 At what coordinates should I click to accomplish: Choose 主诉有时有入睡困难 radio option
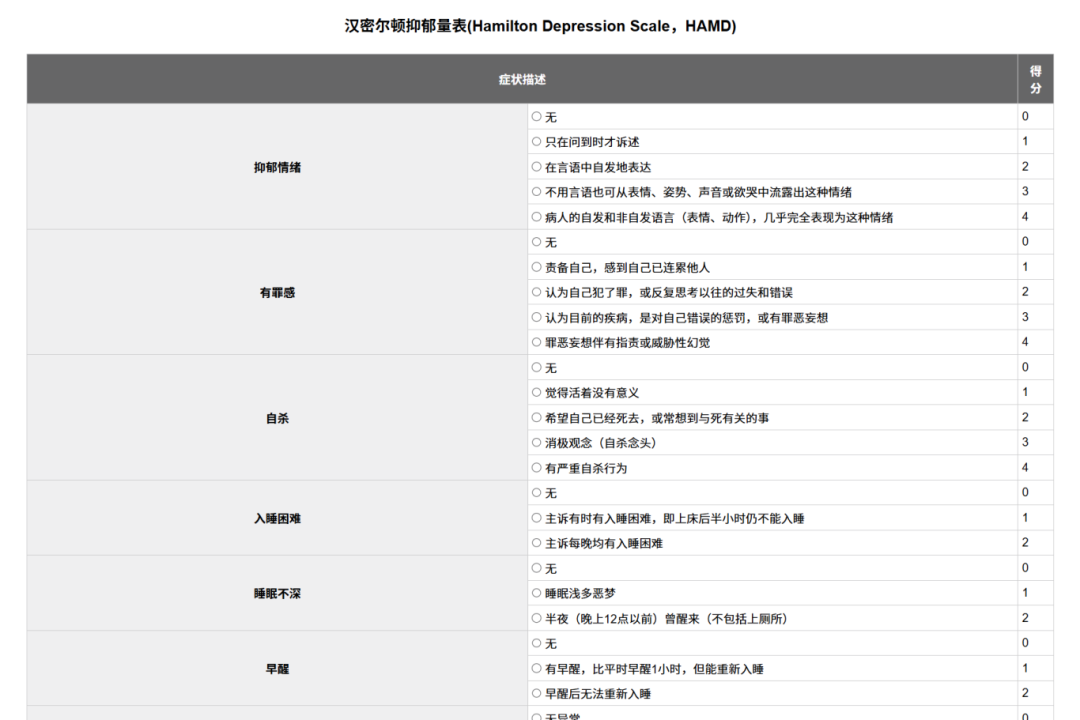(x=537, y=517)
